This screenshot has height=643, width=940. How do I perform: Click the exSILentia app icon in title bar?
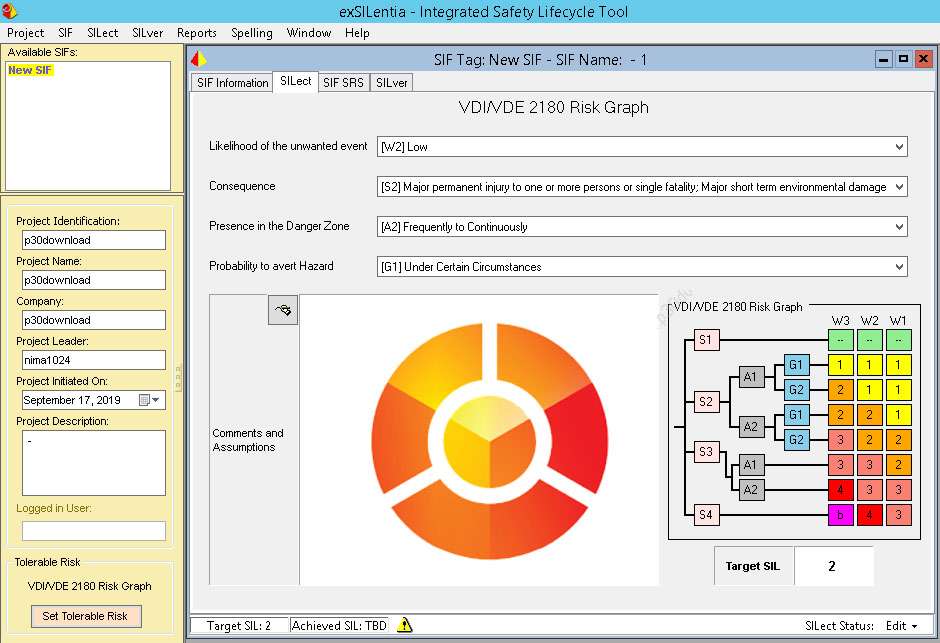click(9, 11)
